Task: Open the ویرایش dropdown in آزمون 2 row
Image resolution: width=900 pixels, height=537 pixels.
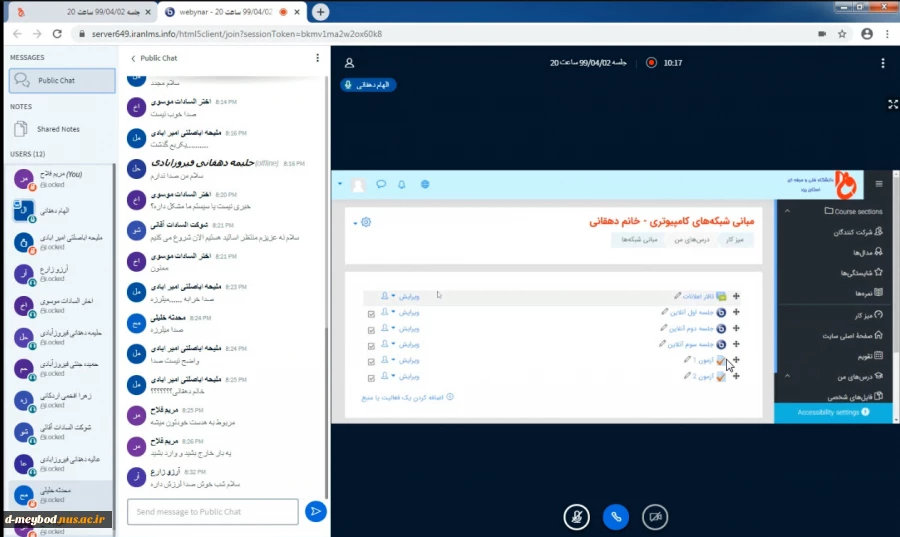Action: (x=405, y=376)
